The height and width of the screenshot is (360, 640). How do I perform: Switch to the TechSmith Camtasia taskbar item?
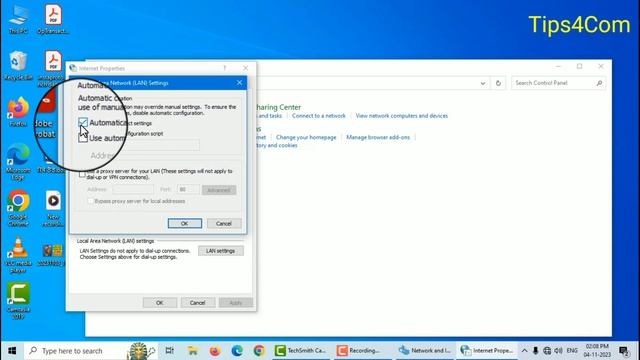pos(300,351)
